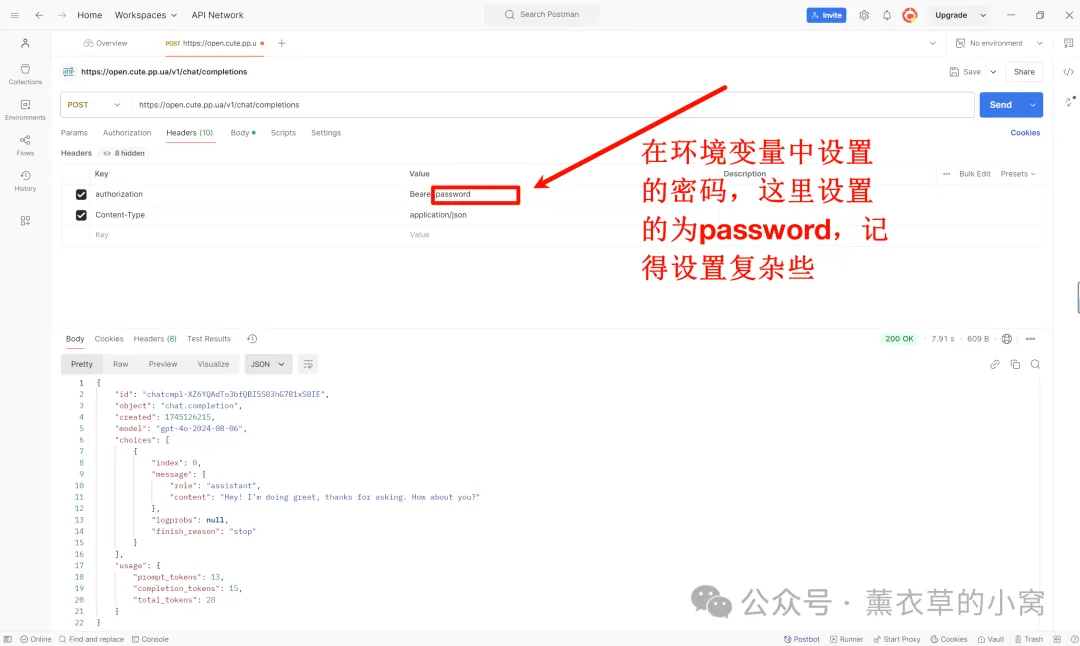Uncheck the authorization header checkbox

pyautogui.click(x=81, y=195)
